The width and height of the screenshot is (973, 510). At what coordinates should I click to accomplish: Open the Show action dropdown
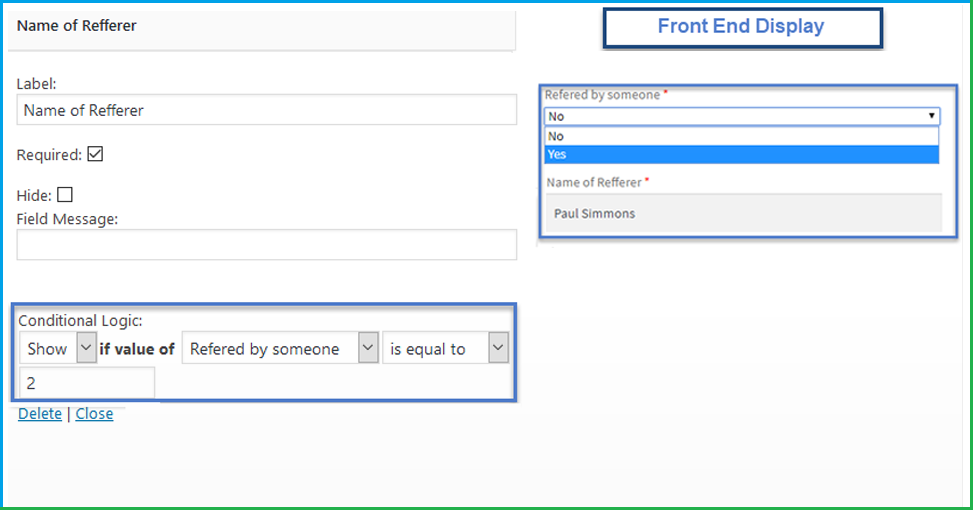click(x=57, y=349)
